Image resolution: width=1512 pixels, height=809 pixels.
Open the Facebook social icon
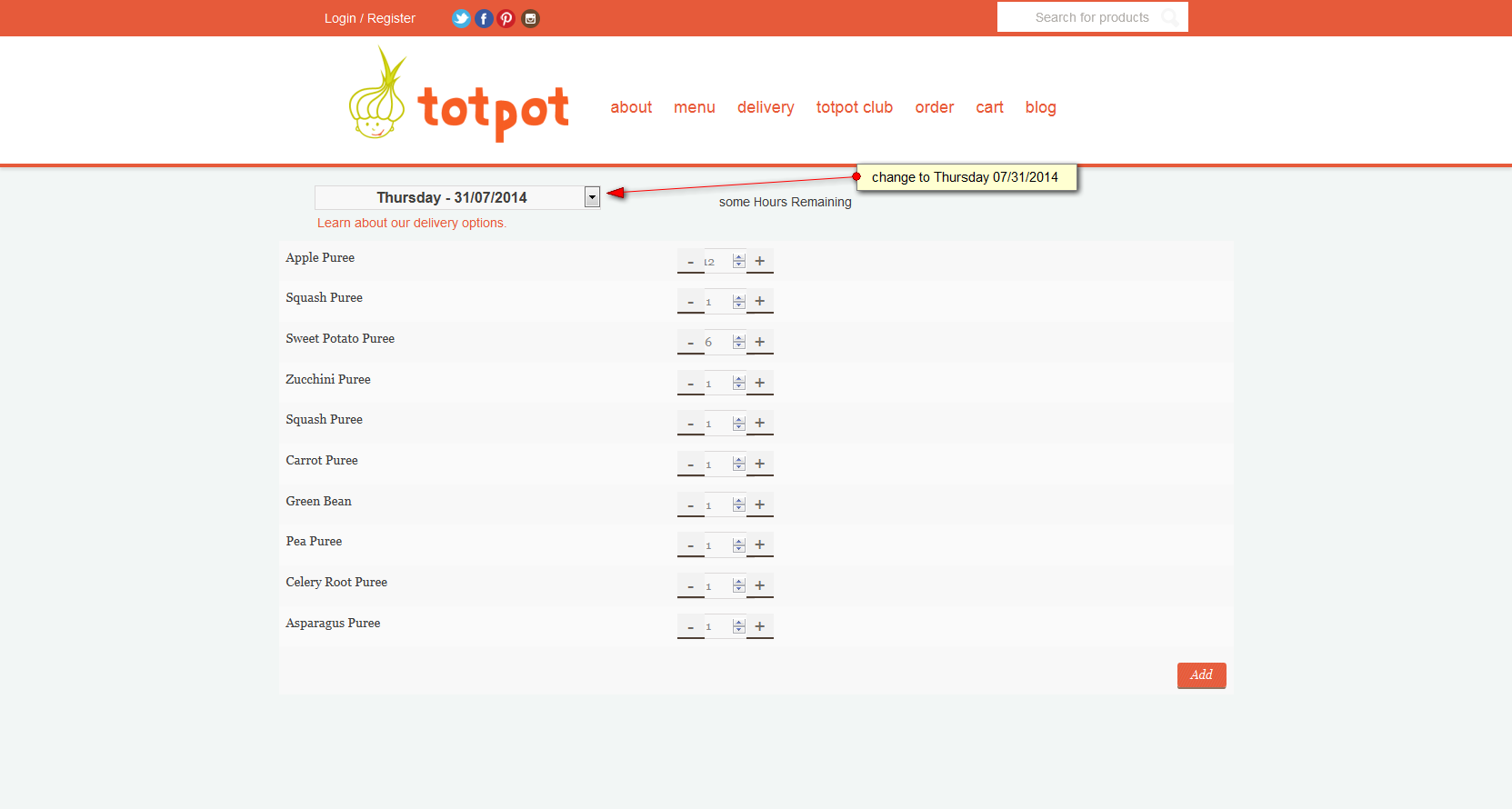pos(484,18)
